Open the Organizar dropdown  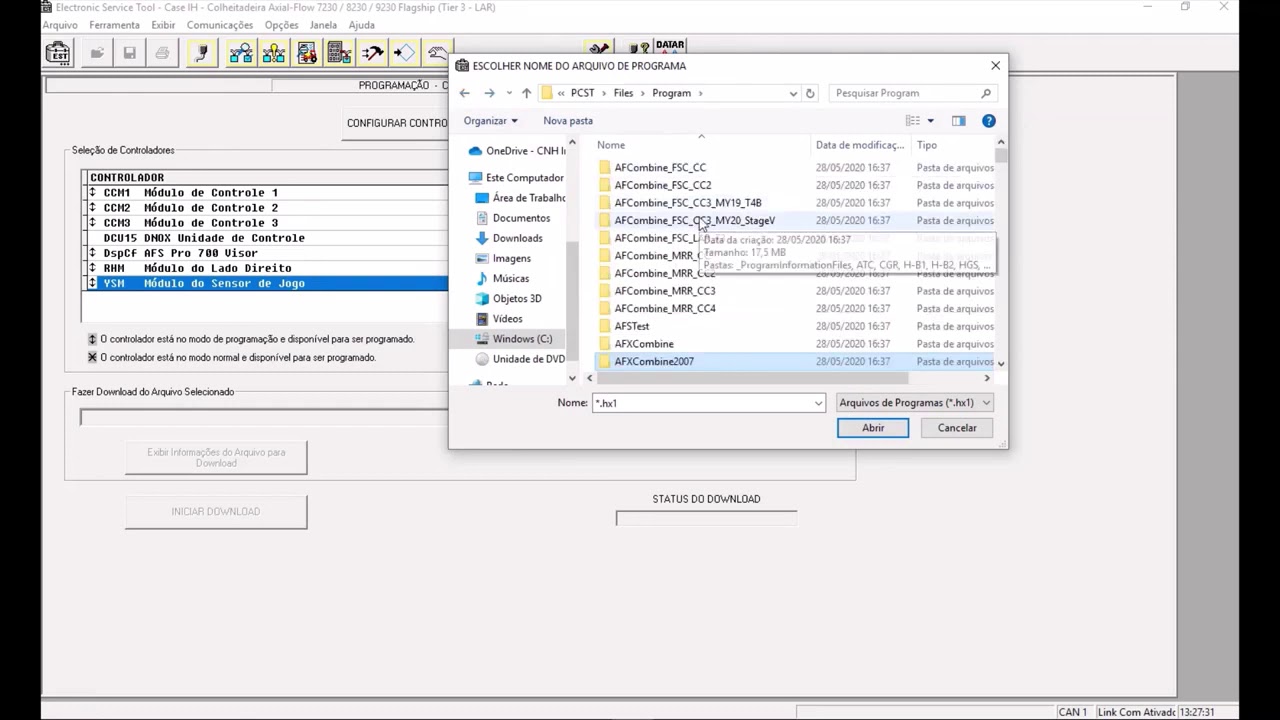click(x=490, y=121)
